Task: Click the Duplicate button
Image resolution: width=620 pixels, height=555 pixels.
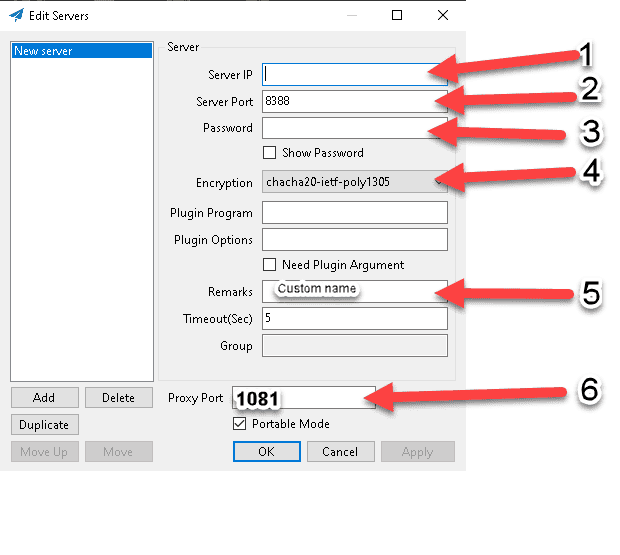Action: click(45, 425)
